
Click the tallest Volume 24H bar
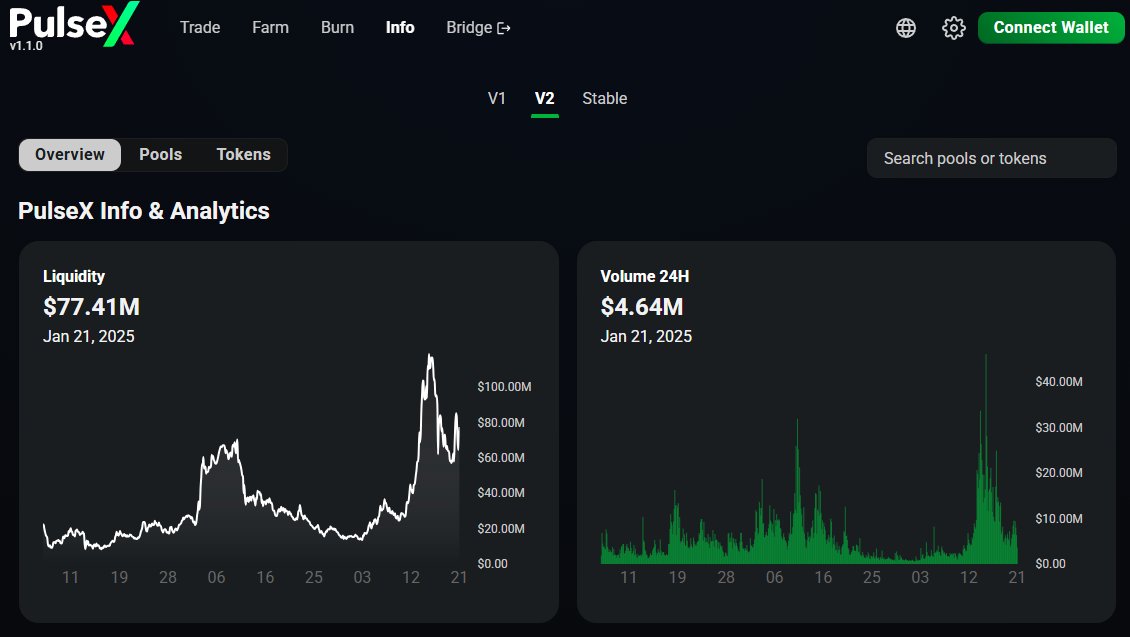point(986,458)
